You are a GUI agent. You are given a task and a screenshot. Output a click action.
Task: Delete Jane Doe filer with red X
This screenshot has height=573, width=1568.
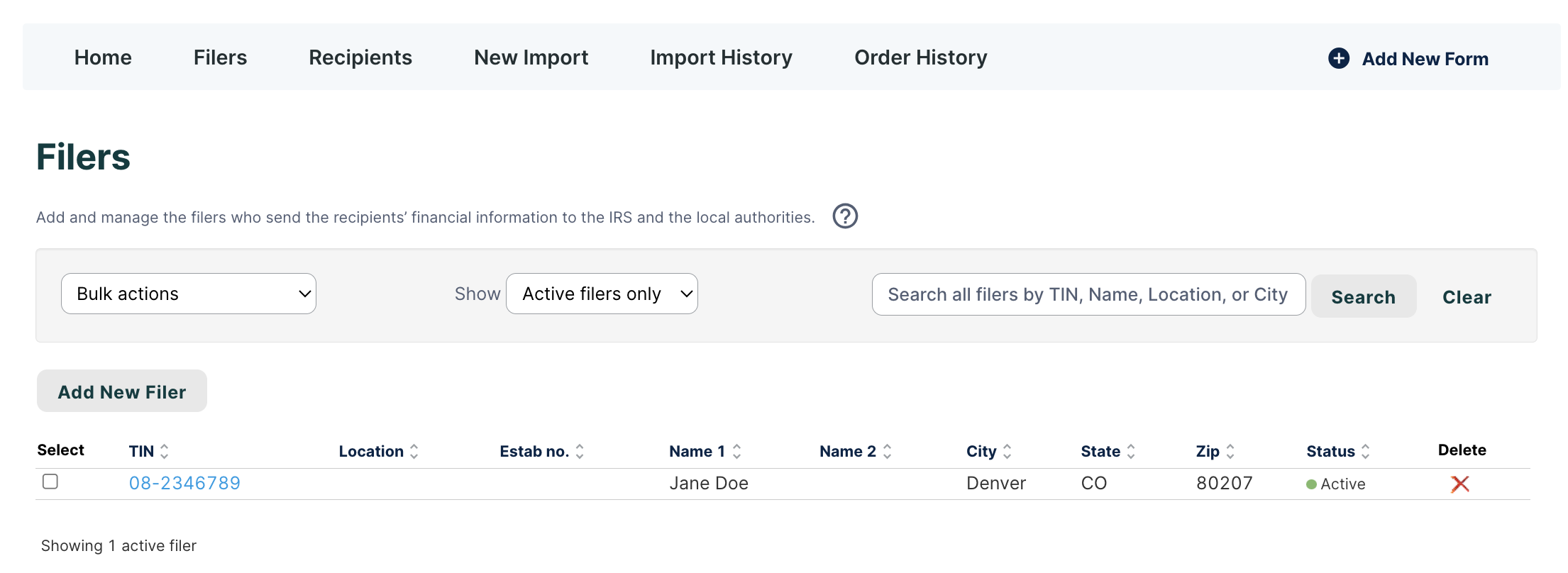click(1459, 484)
